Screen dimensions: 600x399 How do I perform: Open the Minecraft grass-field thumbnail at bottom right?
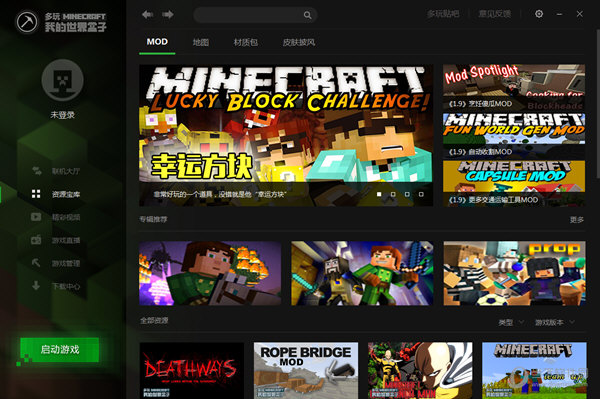(534, 370)
